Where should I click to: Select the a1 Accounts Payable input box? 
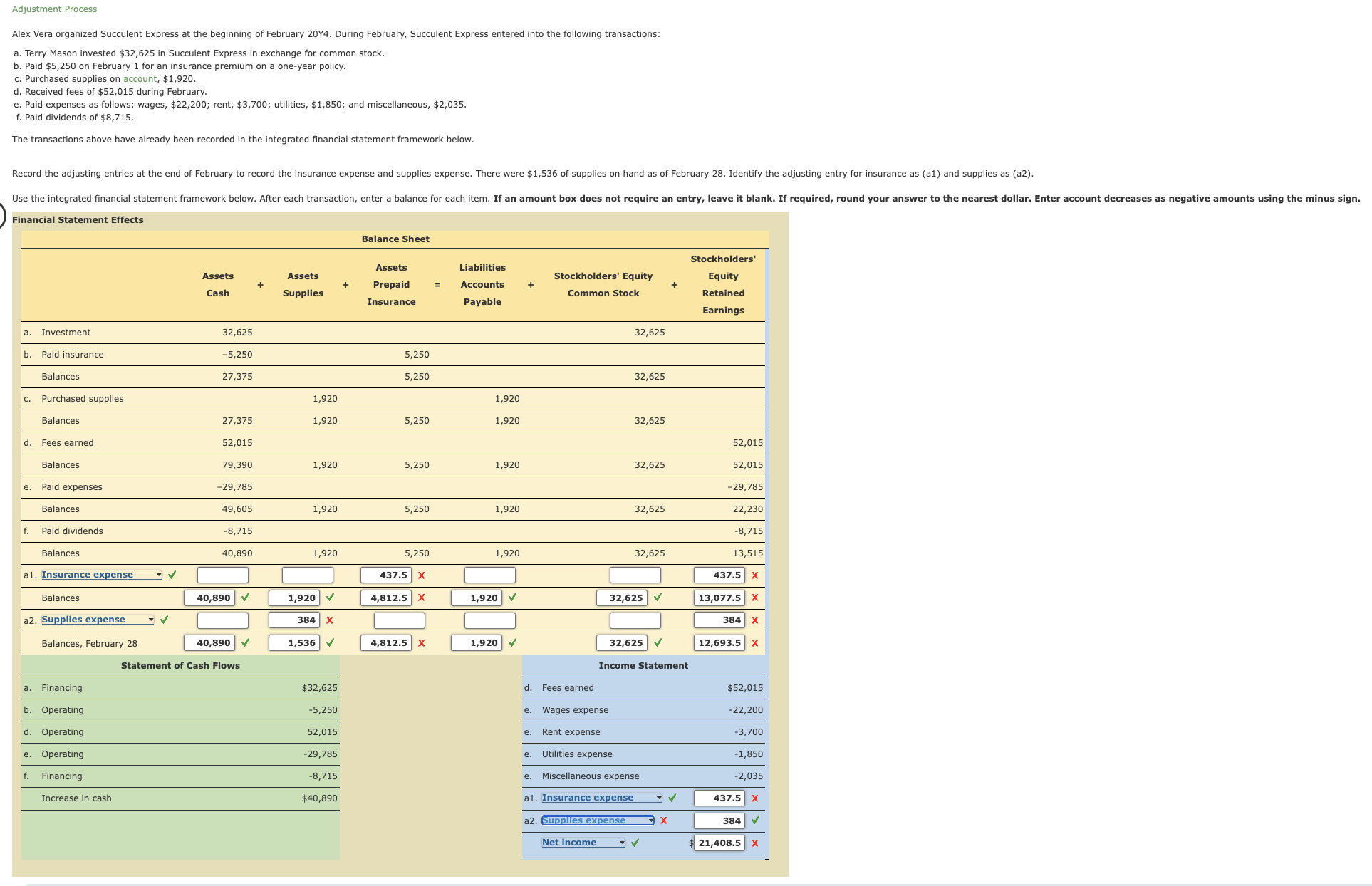click(x=490, y=575)
